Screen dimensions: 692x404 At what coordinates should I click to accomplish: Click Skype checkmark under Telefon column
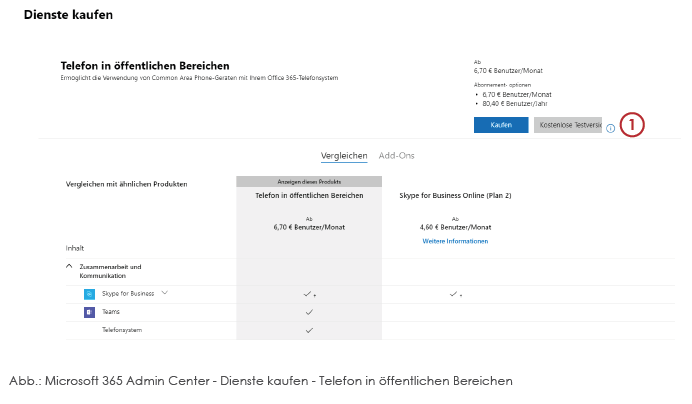coord(308,294)
